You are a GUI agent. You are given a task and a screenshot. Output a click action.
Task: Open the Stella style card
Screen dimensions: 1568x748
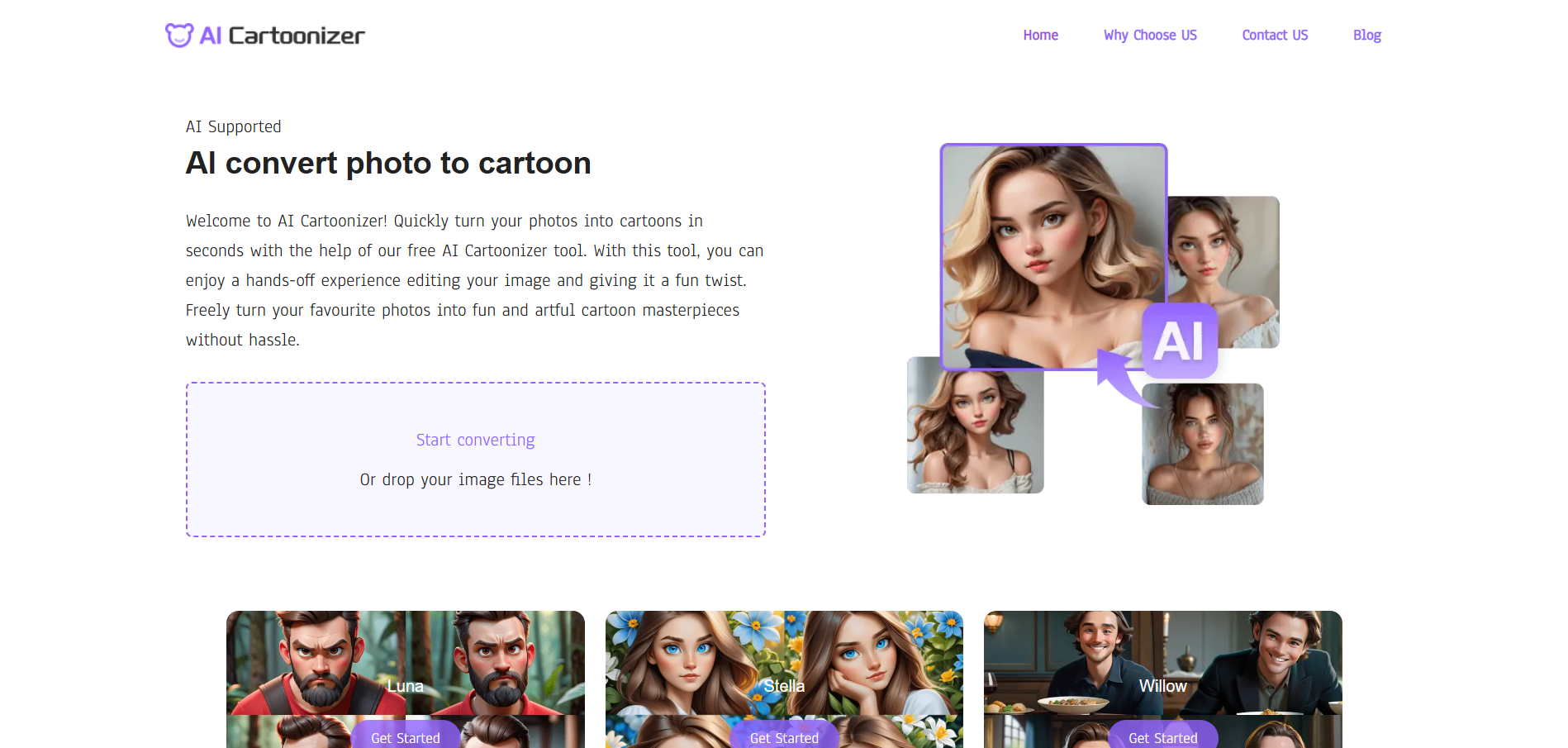[x=784, y=679]
